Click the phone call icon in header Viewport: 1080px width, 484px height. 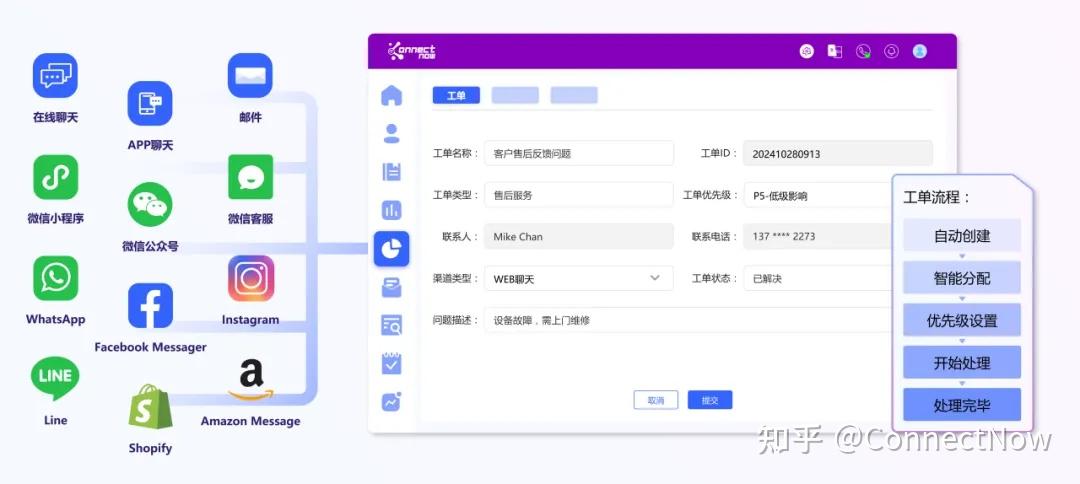click(x=863, y=51)
